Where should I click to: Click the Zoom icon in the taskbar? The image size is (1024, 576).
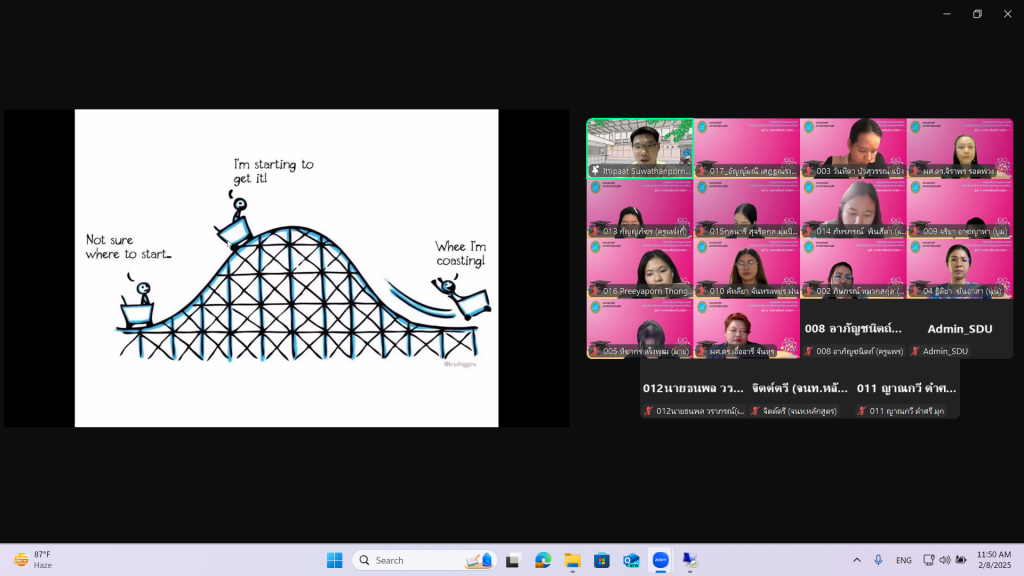click(x=660, y=560)
